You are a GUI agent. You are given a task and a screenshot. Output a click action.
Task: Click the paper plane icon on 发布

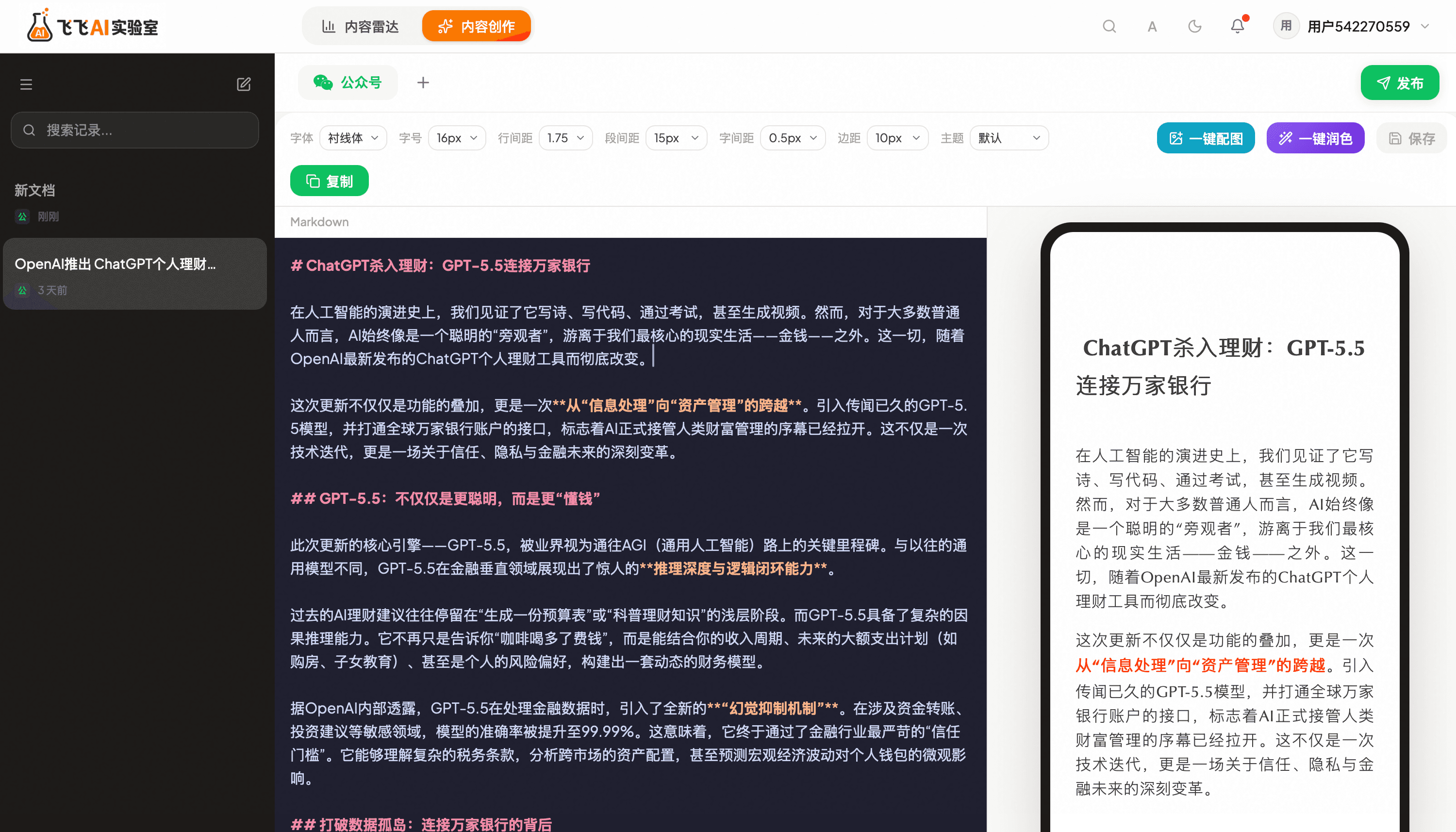1383,83
